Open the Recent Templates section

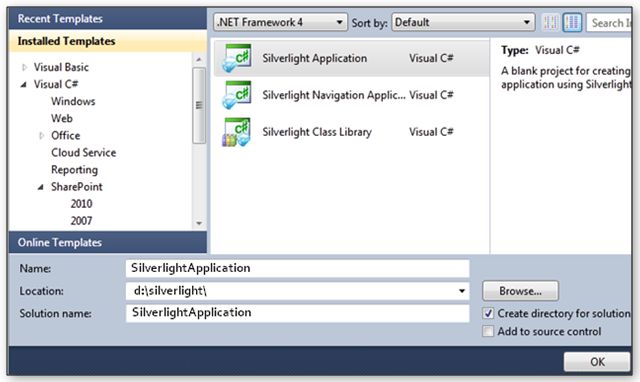[x=108, y=19]
